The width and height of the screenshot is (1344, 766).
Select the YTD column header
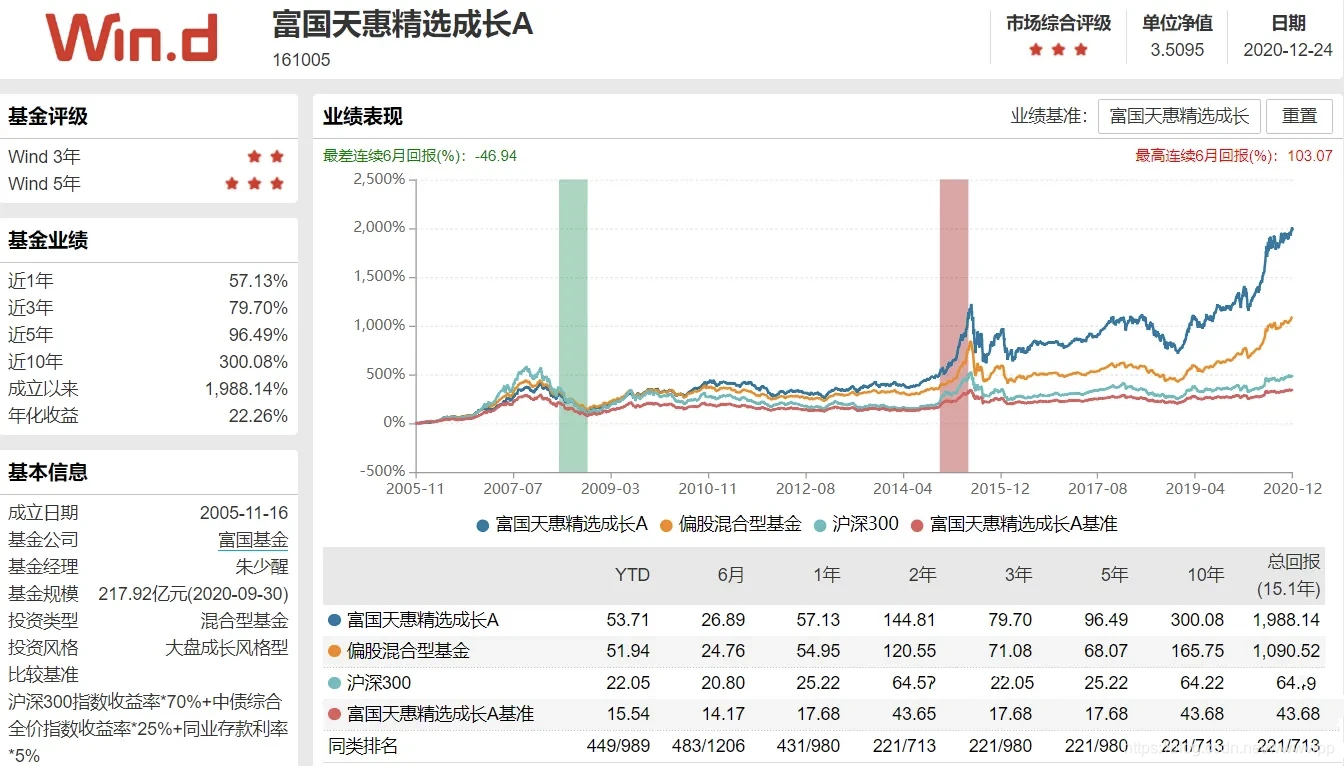pyautogui.click(x=632, y=575)
